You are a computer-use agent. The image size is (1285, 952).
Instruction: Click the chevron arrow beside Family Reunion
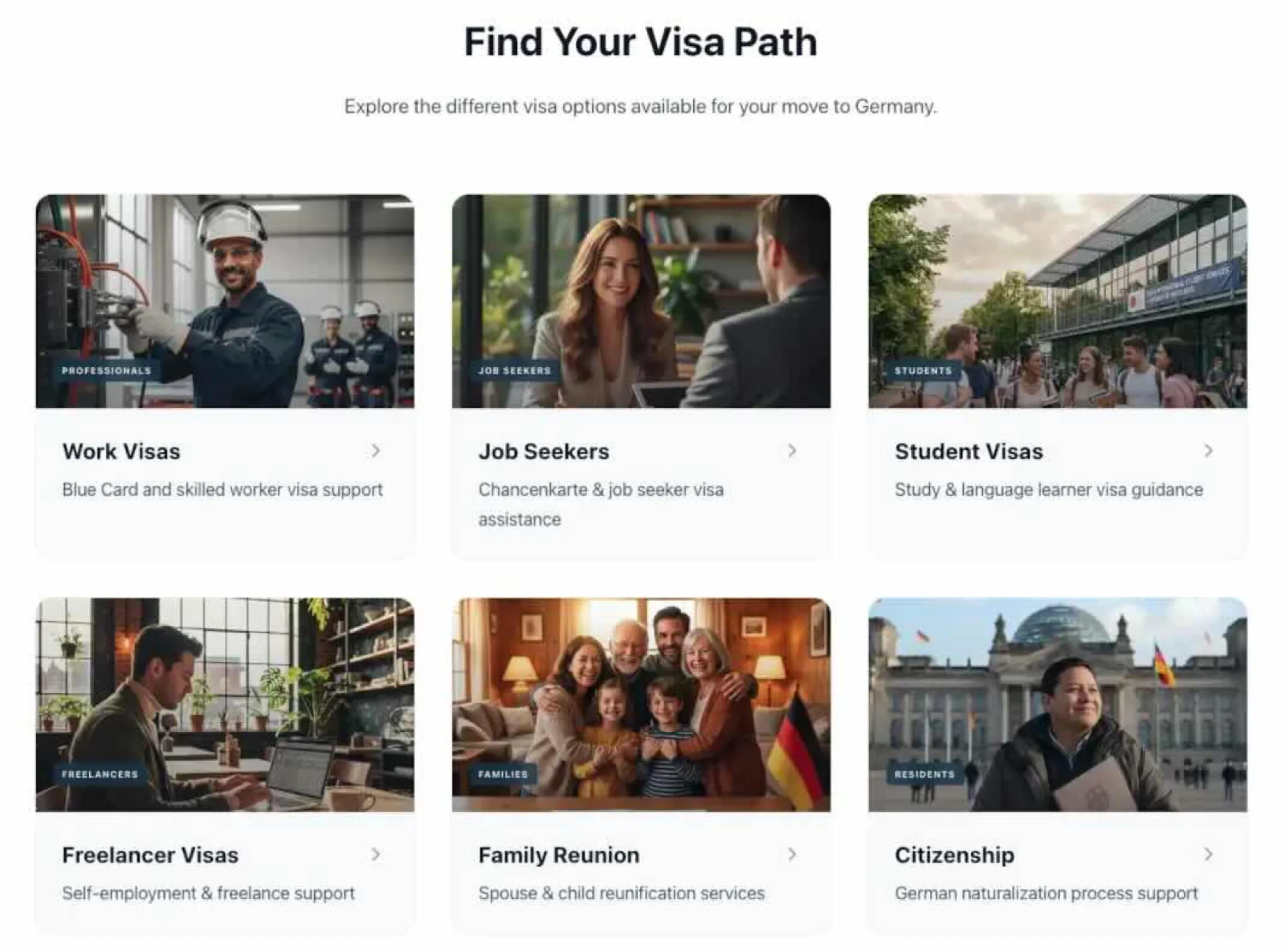pos(792,854)
